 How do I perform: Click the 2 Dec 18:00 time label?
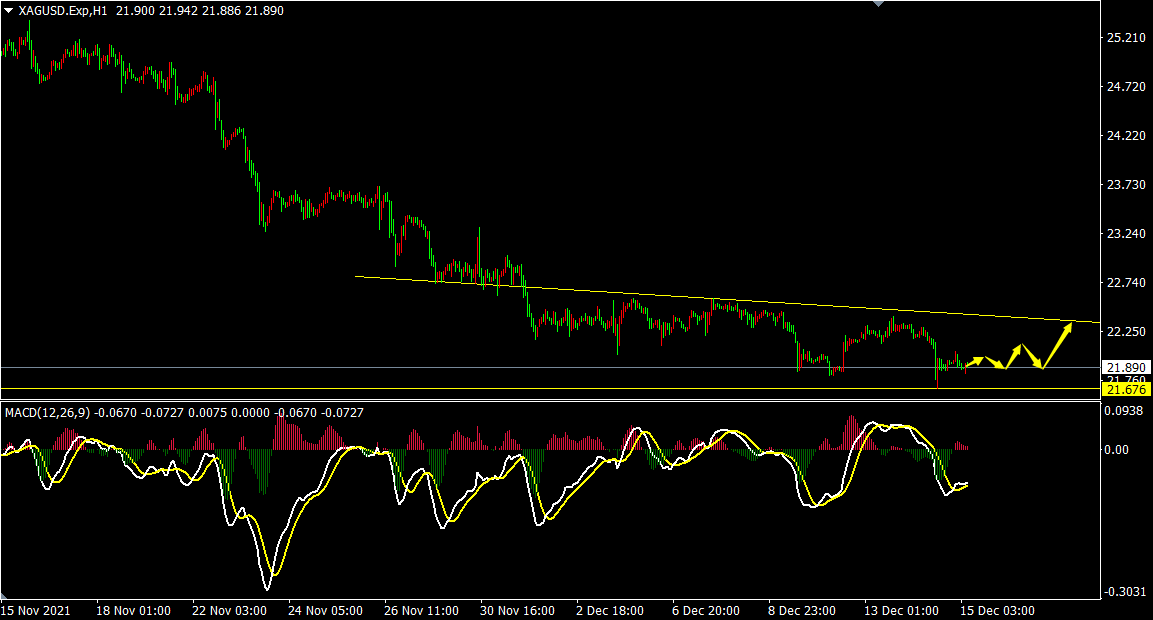(x=609, y=610)
